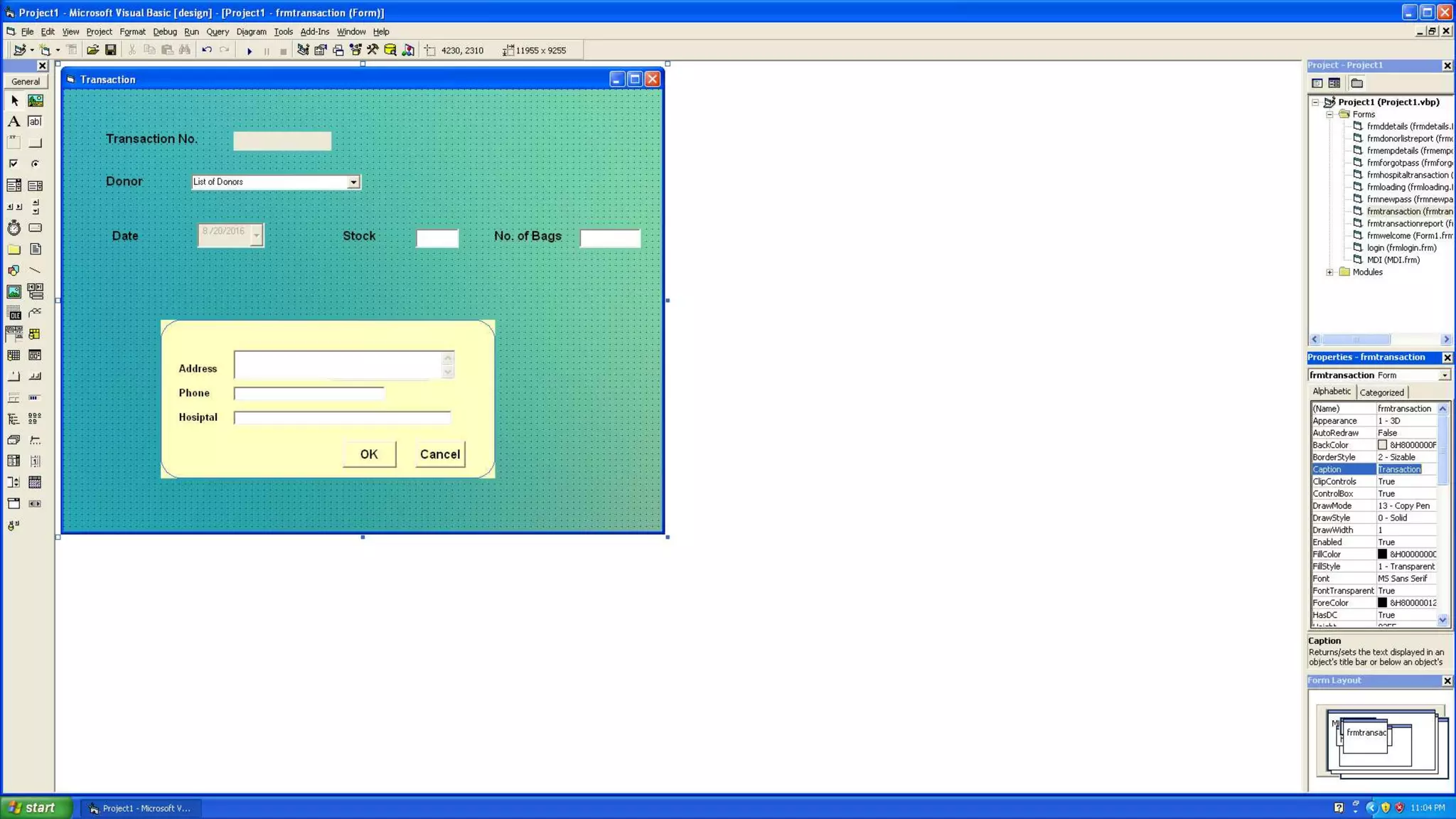Click the Hospital text field

342,418
